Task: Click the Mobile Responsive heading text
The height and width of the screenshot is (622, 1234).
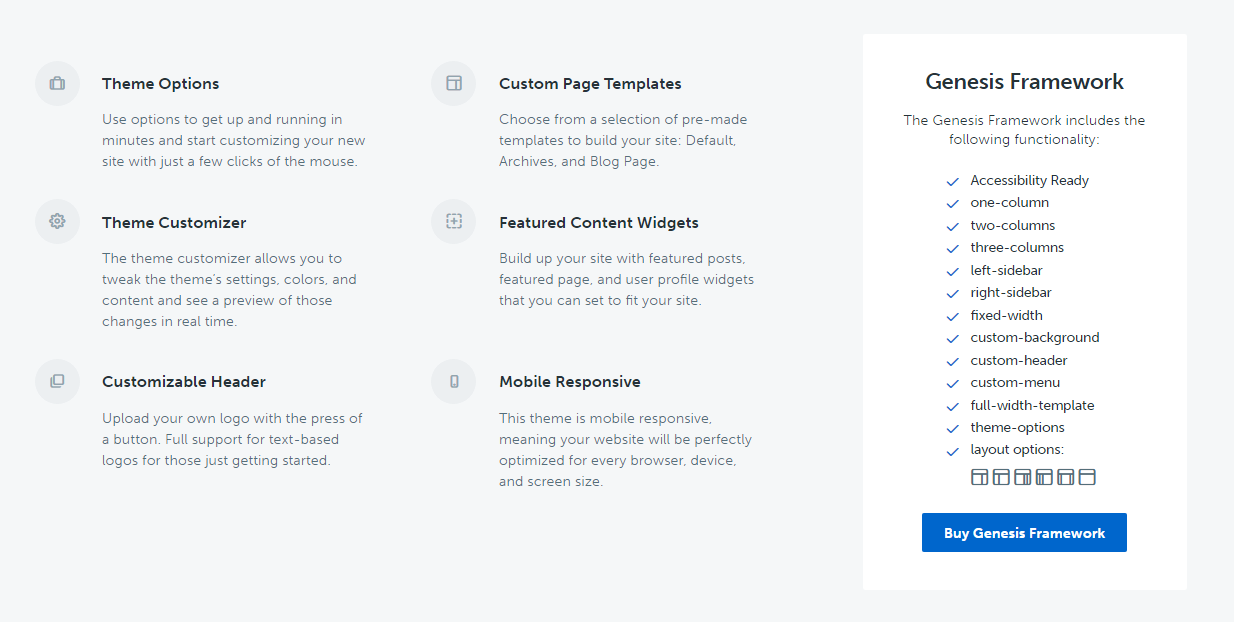Action: pos(570,382)
